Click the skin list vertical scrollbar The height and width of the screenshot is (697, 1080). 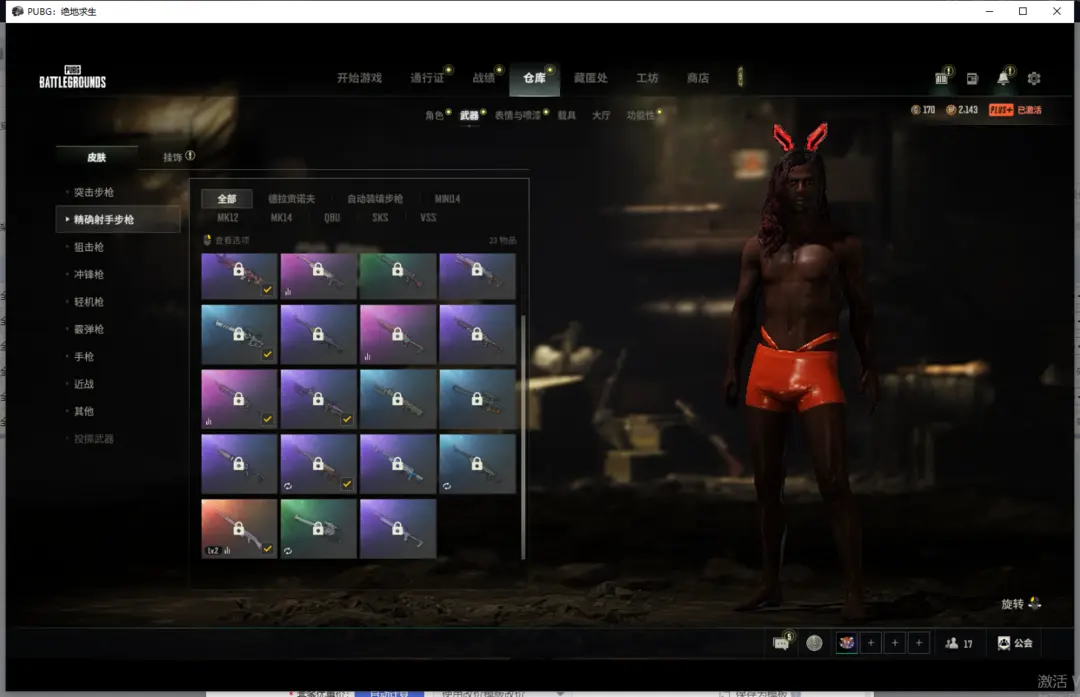pos(523,437)
